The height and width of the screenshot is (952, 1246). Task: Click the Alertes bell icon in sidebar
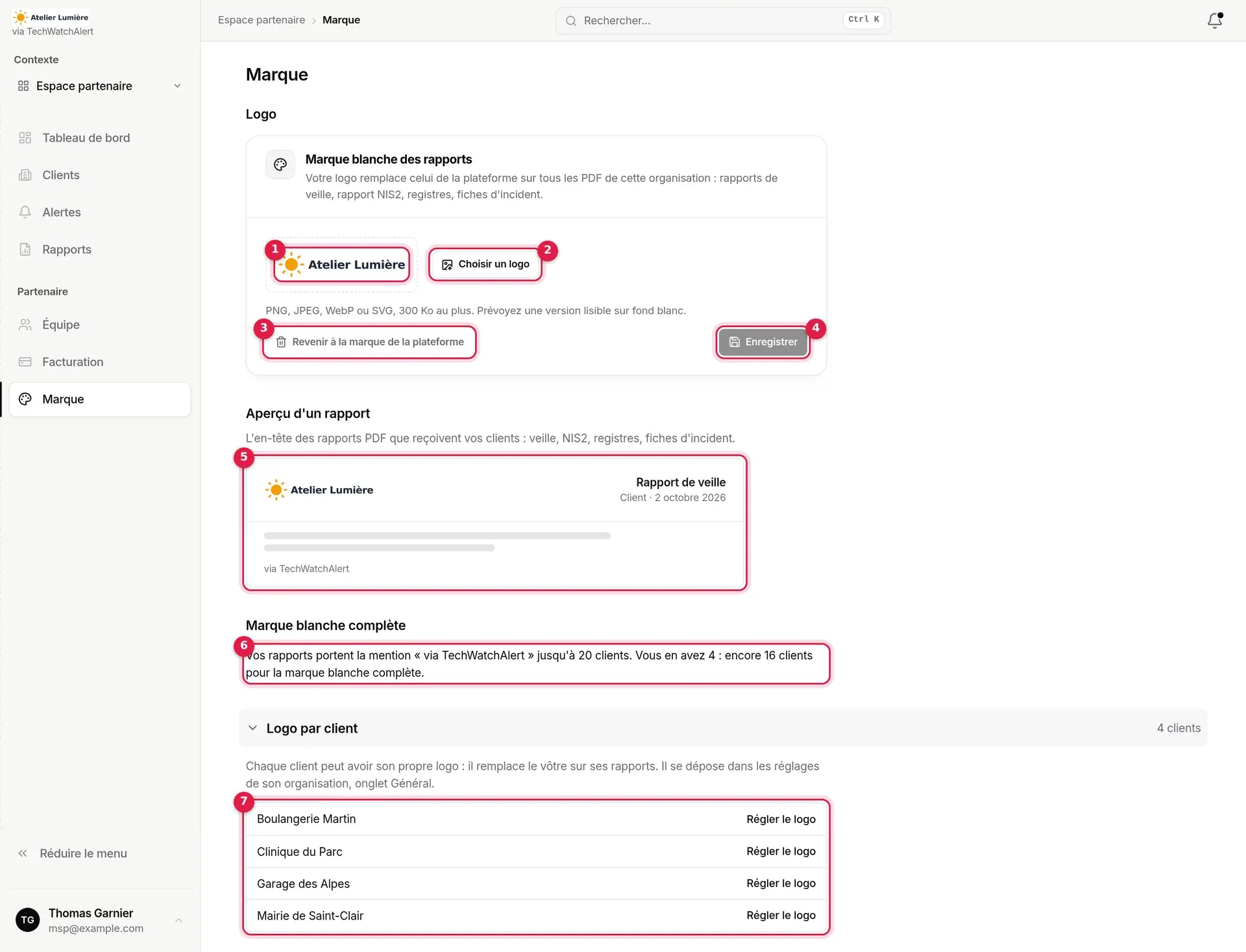click(x=25, y=212)
